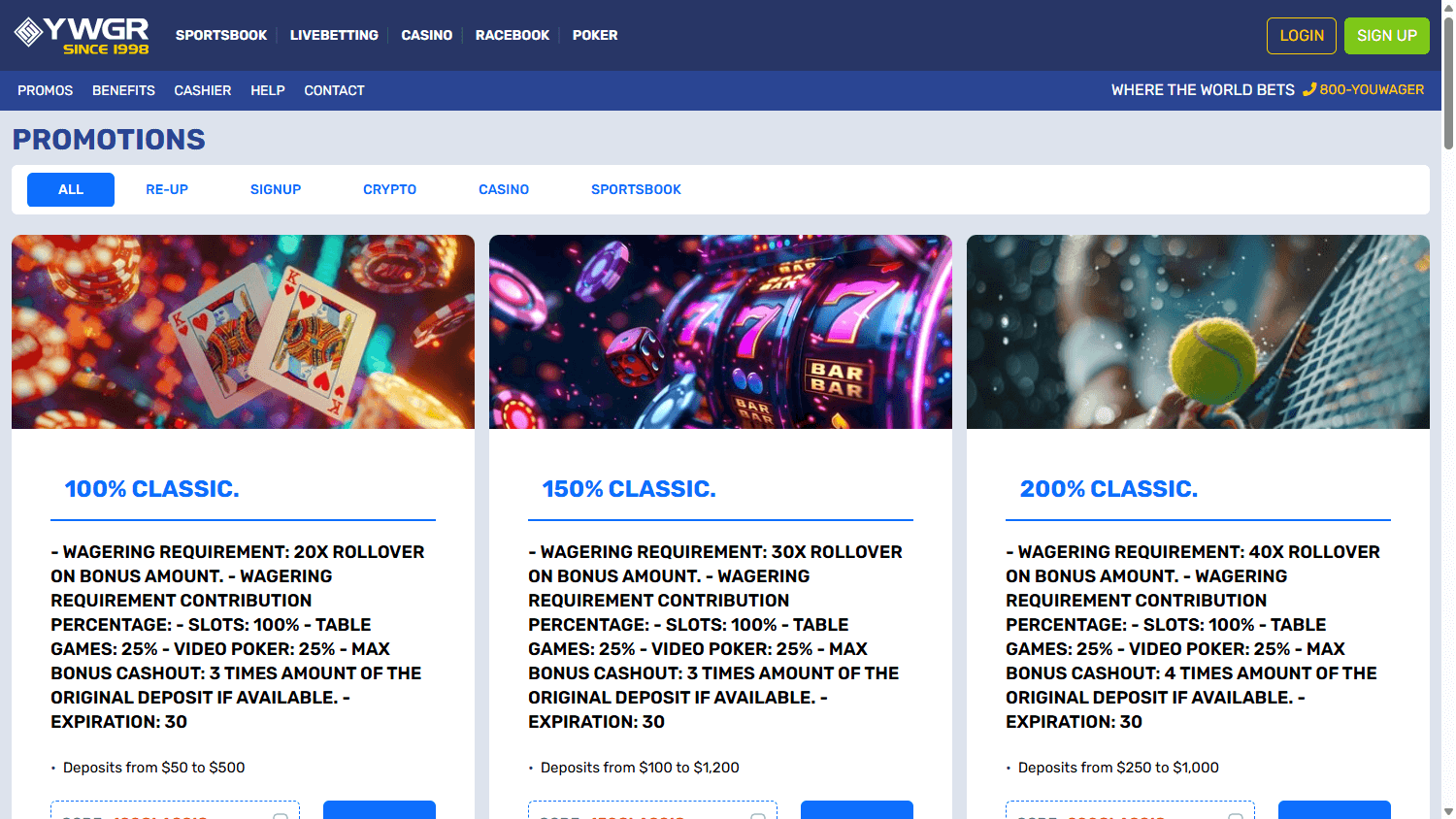The width and height of the screenshot is (1456, 819).
Task: Open the tennis promotion image
Action: pos(1198,331)
